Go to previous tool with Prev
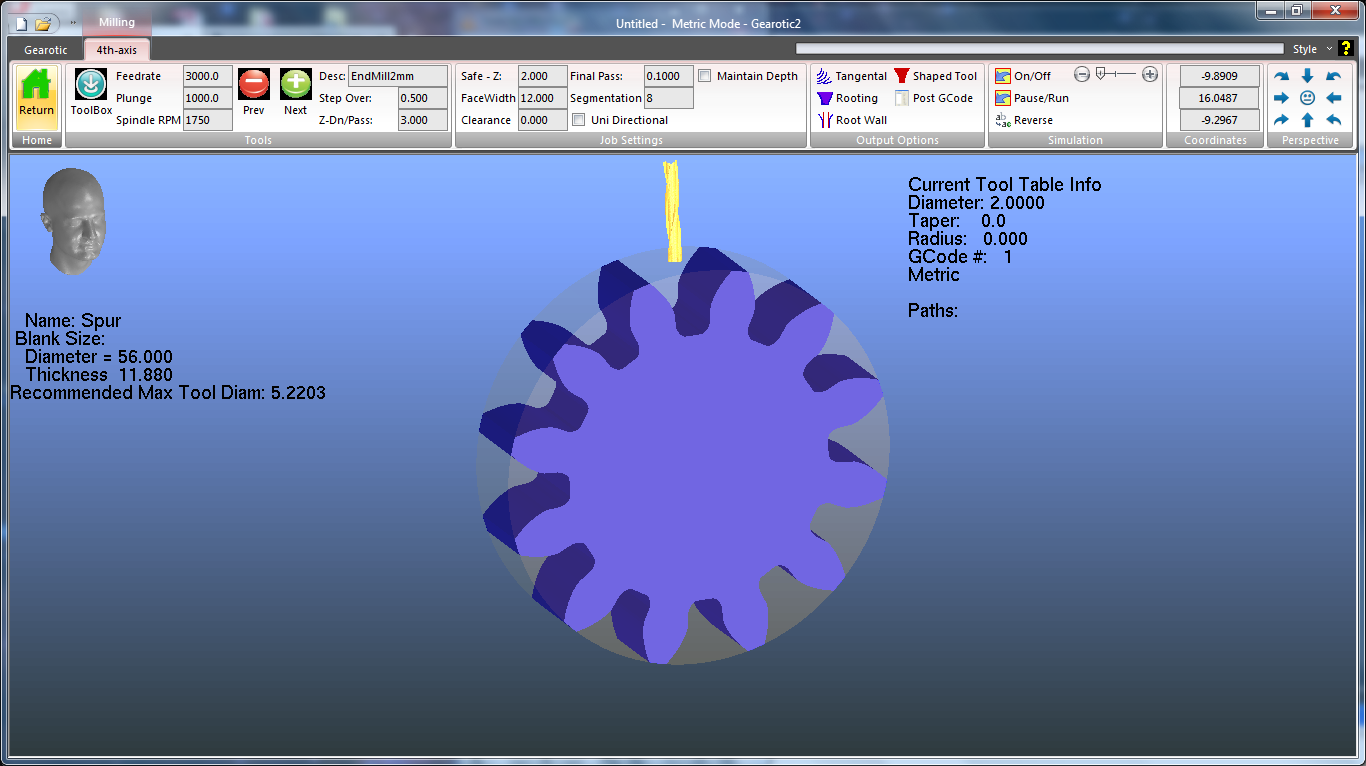 (x=254, y=86)
